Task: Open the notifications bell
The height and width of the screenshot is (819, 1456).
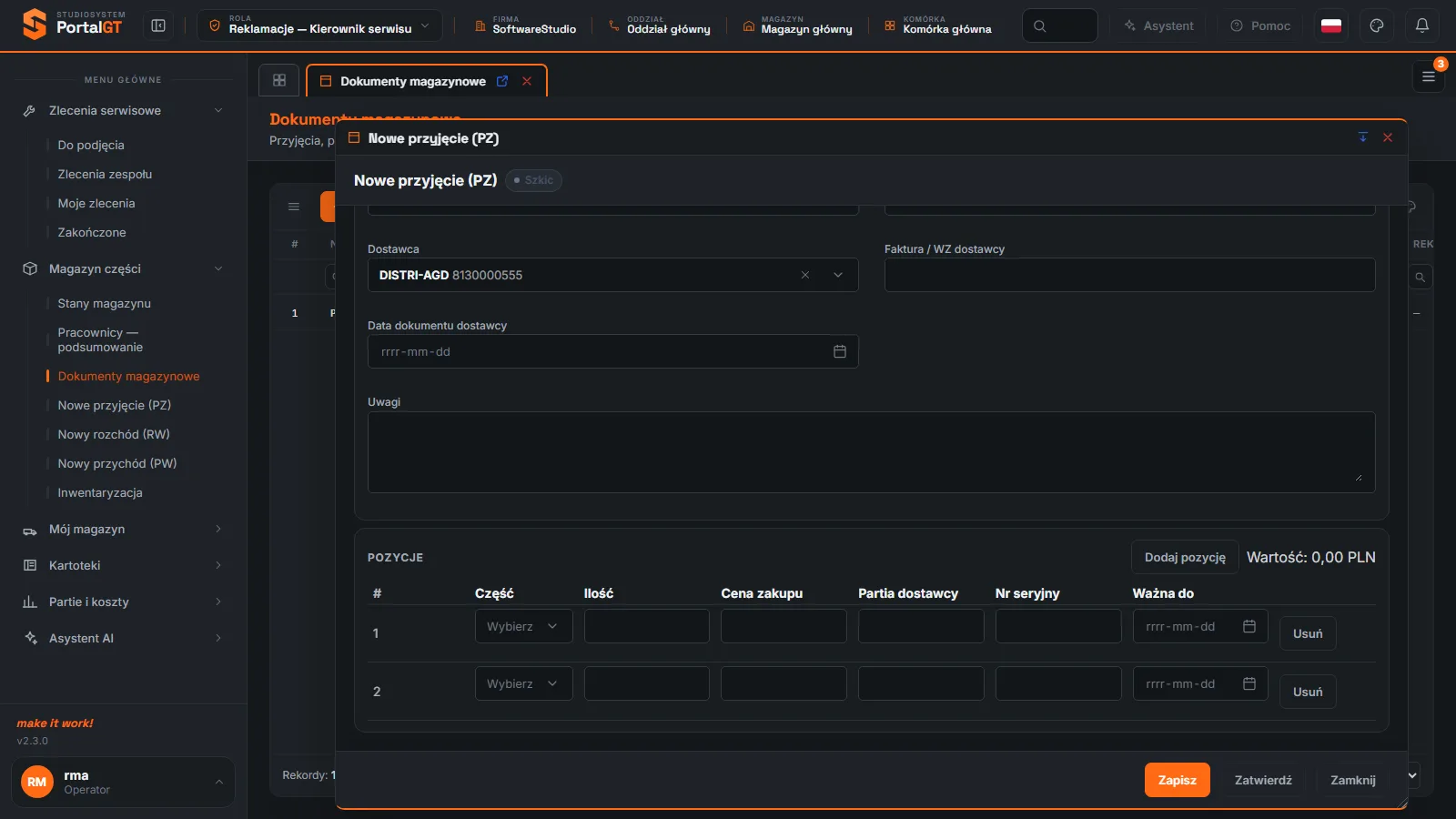Action: tap(1422, 25)
